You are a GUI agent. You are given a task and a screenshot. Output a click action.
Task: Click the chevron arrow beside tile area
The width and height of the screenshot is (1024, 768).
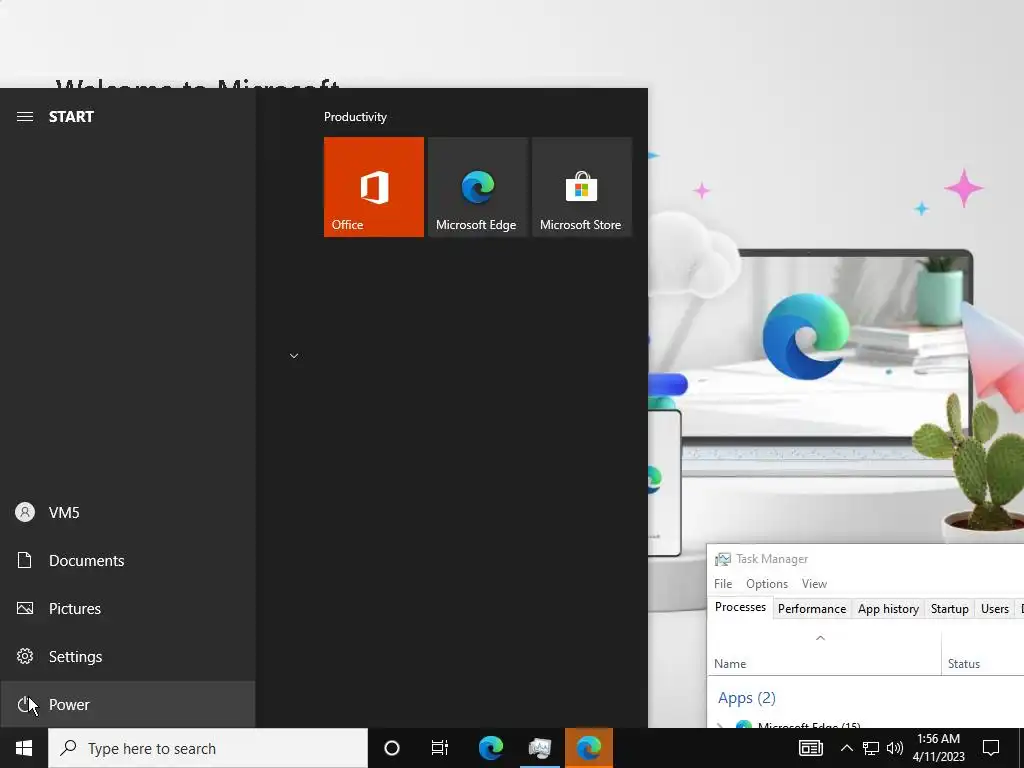(294, 356)
